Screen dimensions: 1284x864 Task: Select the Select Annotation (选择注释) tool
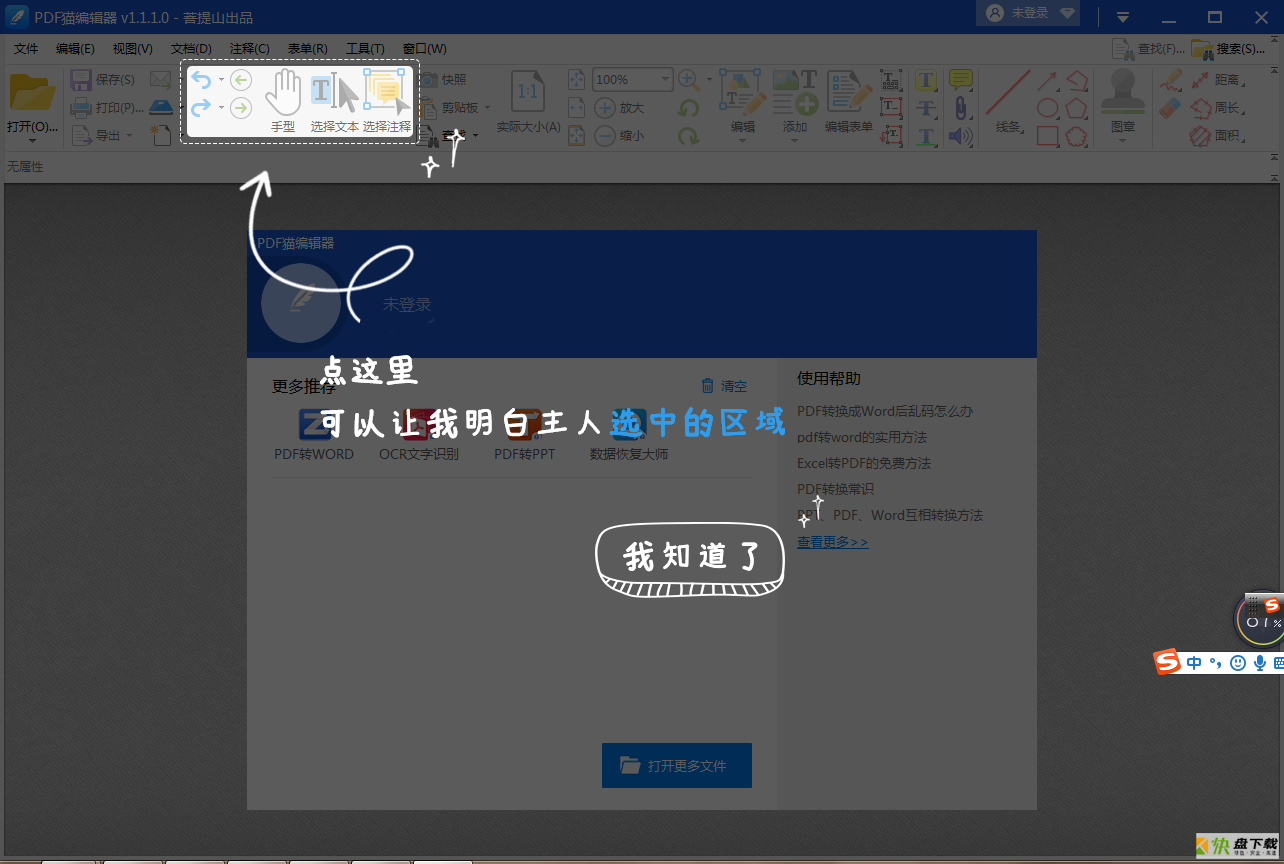pyautogui.click(x=387, y=100)
